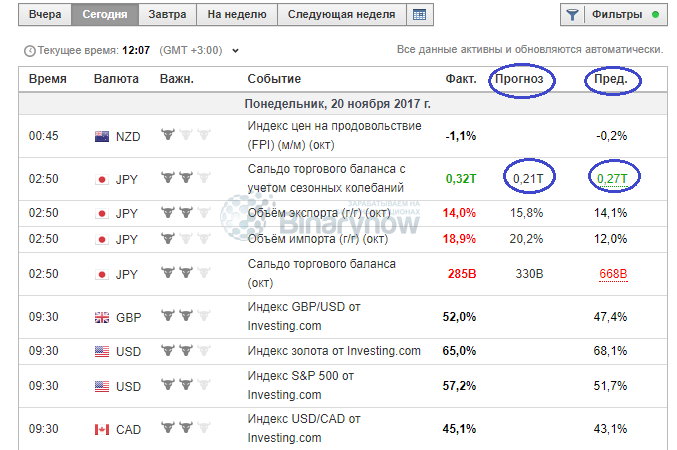This screenshot has height=450, width=677.
Task: Open event Объём импорта (г/г) (окт)
Action: (x=318, y=239)
